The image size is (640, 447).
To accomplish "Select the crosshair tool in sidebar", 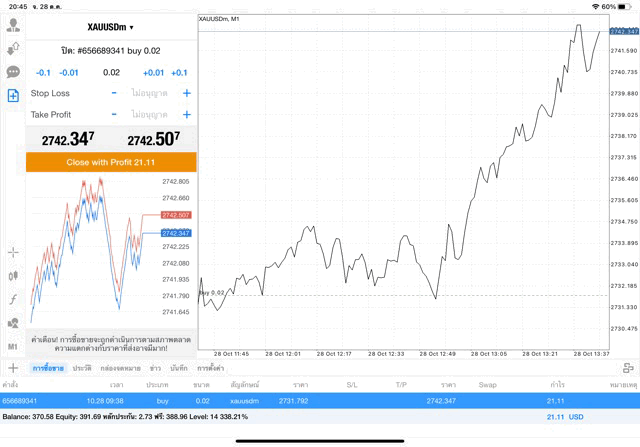I will click(x=13, y=252).
